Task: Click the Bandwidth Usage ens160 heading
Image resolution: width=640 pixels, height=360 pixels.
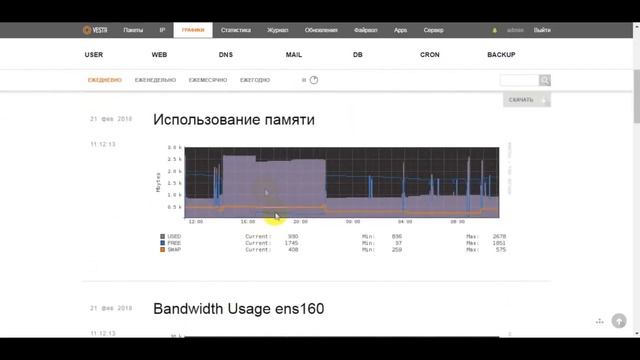Action: point(239,309)
